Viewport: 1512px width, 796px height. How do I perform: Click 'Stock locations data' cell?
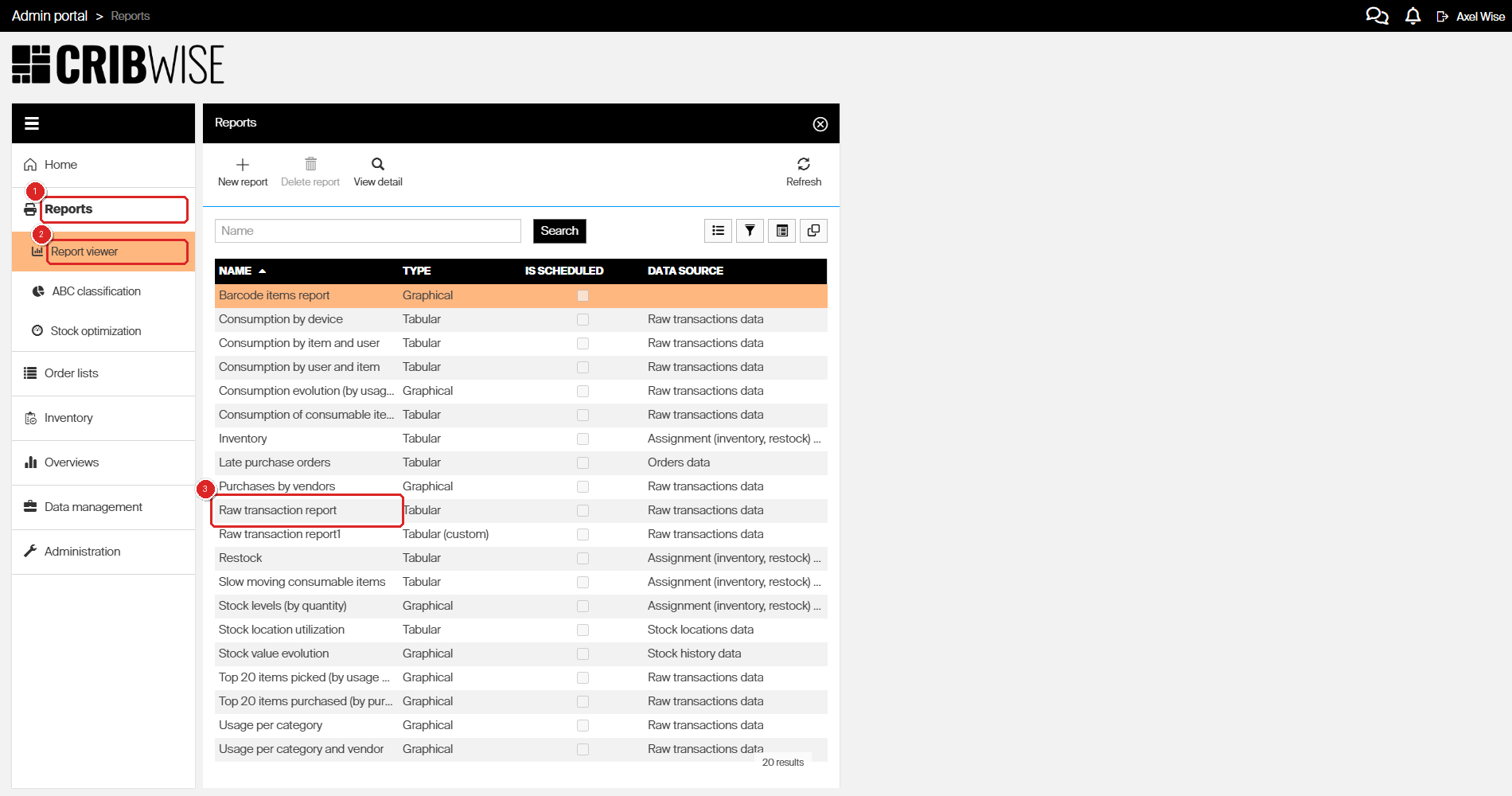(700, 630)
